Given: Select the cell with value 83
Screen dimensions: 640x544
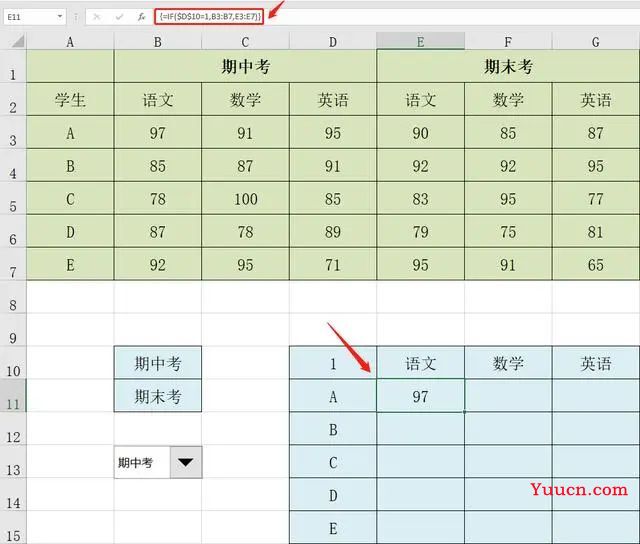Looking at the screenshot, I should [420, 198].
